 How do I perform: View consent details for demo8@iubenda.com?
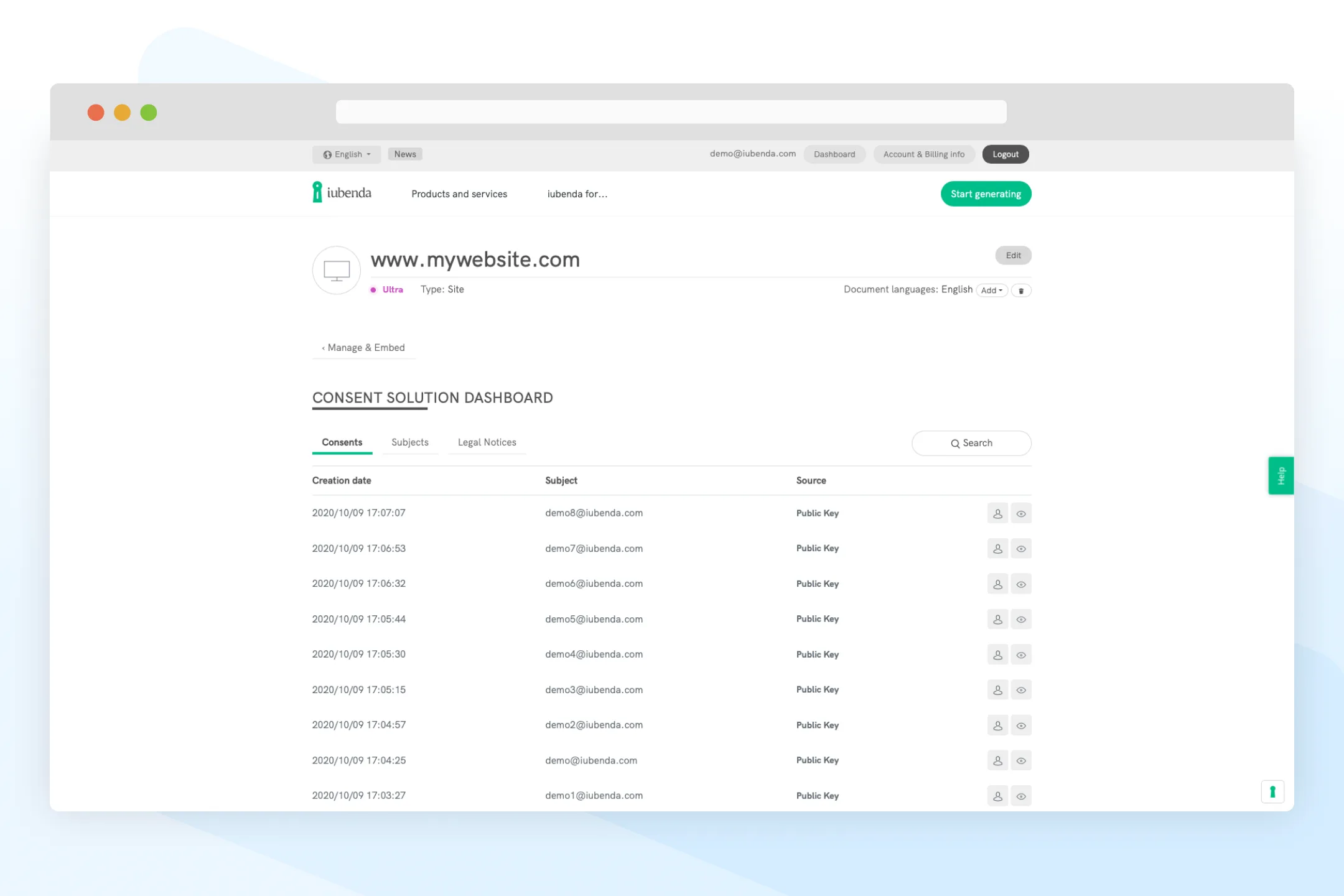1021,513
